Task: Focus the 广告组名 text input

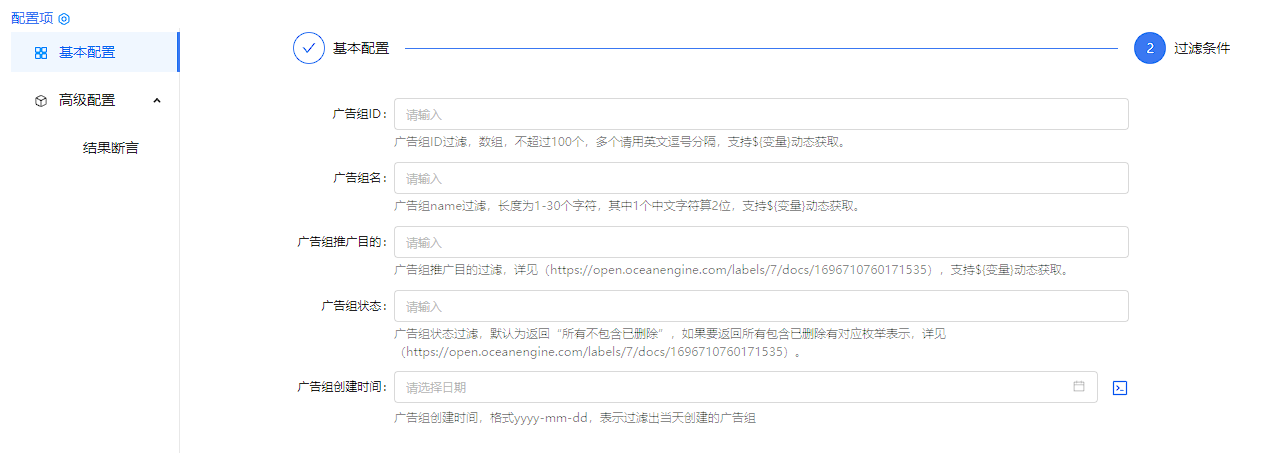Action: tap(761, 178)
